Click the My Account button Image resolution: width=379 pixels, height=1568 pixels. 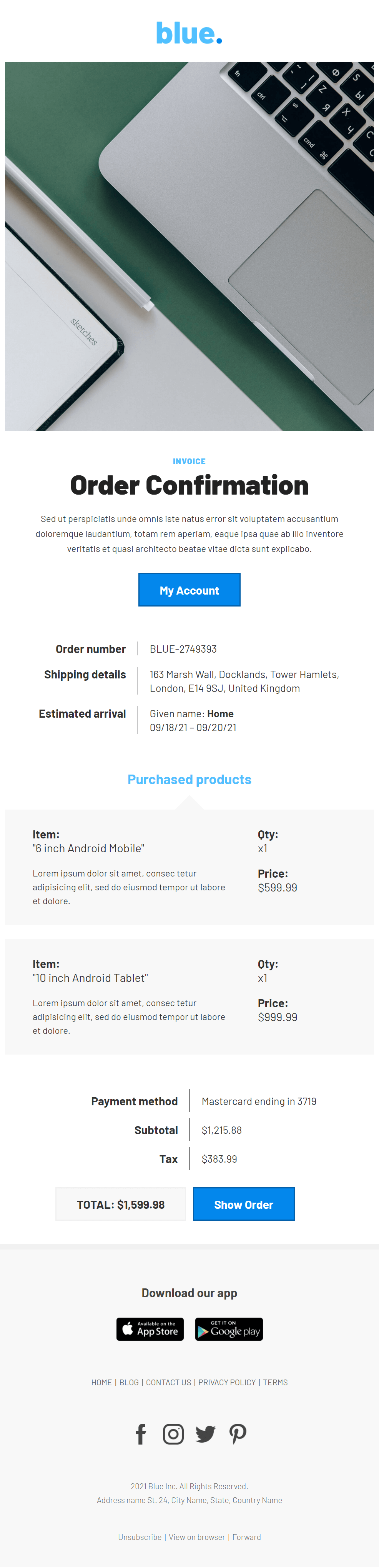[189, 590]
